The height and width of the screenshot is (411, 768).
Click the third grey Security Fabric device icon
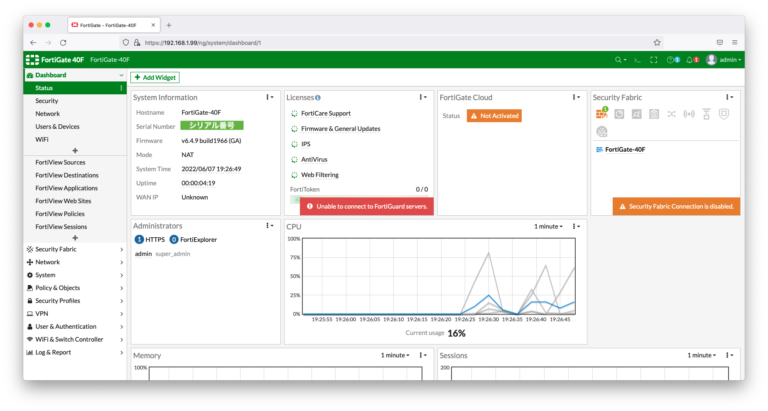[636, 114]
